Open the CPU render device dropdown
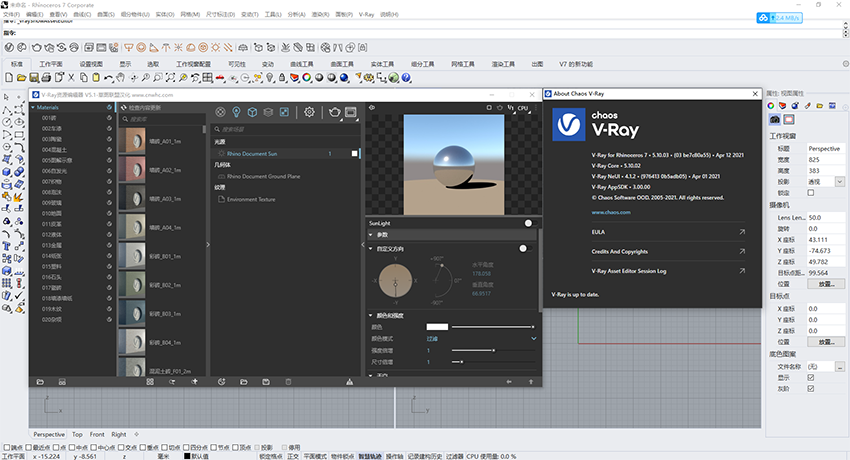Screen dimensions: 850x460 [x=524, y=108]
